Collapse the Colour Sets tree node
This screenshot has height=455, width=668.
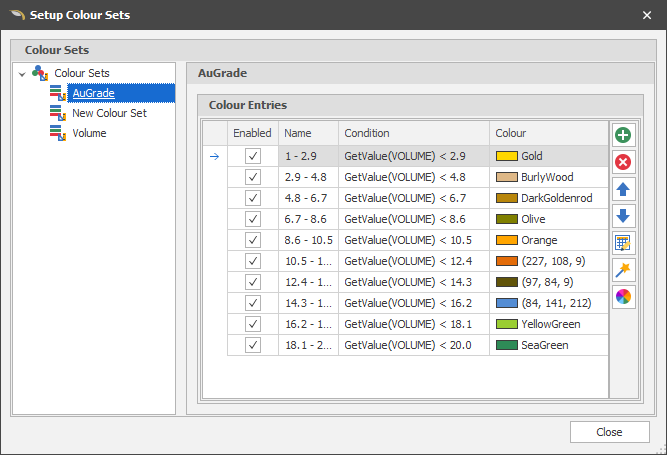(22, 74)
